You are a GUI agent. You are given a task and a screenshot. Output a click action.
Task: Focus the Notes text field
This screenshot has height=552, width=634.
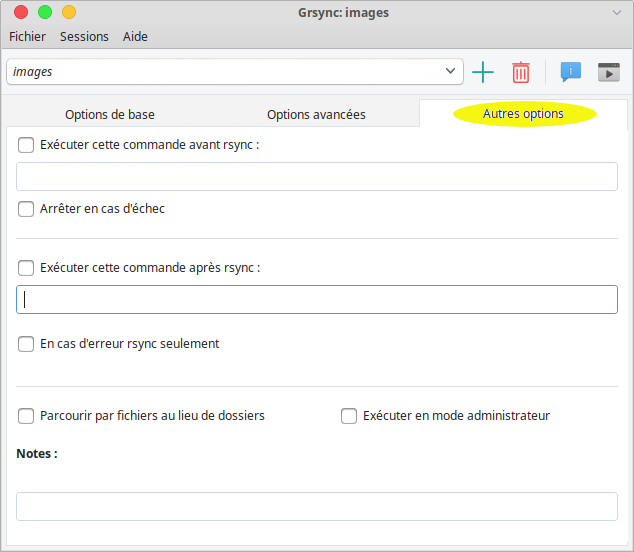coord(316,506)
